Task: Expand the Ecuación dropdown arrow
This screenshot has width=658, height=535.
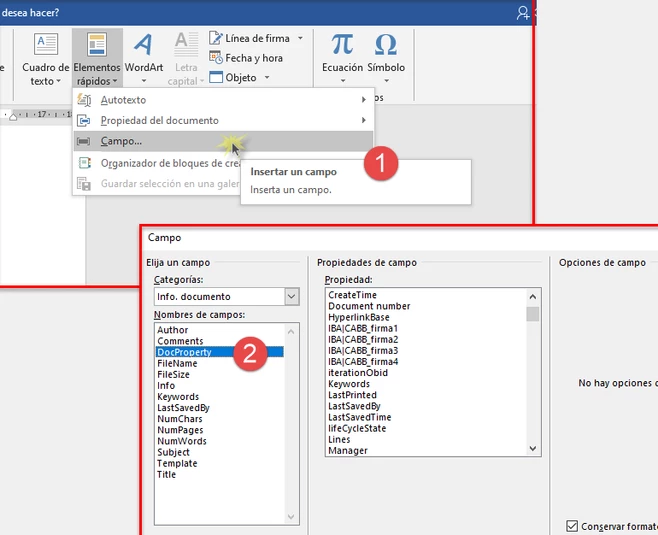Action: 342,81
